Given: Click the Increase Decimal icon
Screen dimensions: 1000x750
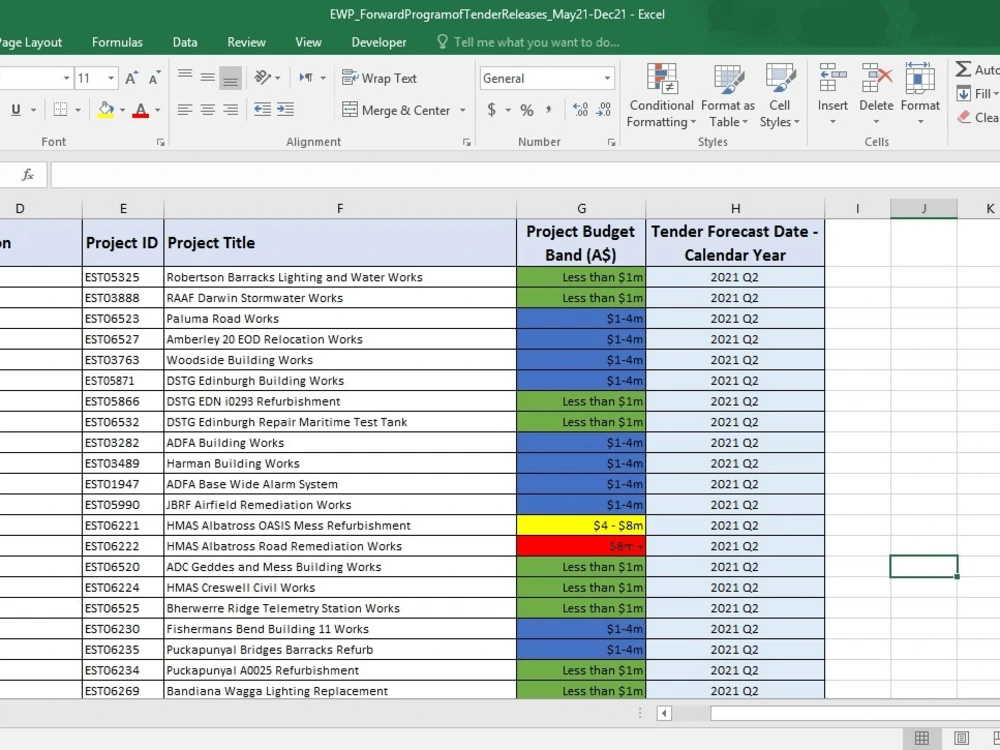Looking at the screenshot, I should click(580, 110).
